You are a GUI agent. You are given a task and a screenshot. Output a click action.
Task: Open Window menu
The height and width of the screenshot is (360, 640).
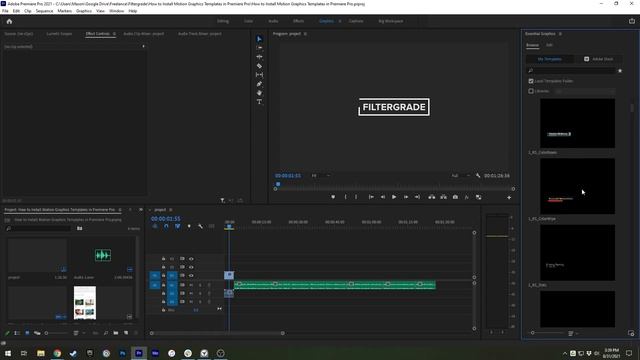(x=117, y=11)
